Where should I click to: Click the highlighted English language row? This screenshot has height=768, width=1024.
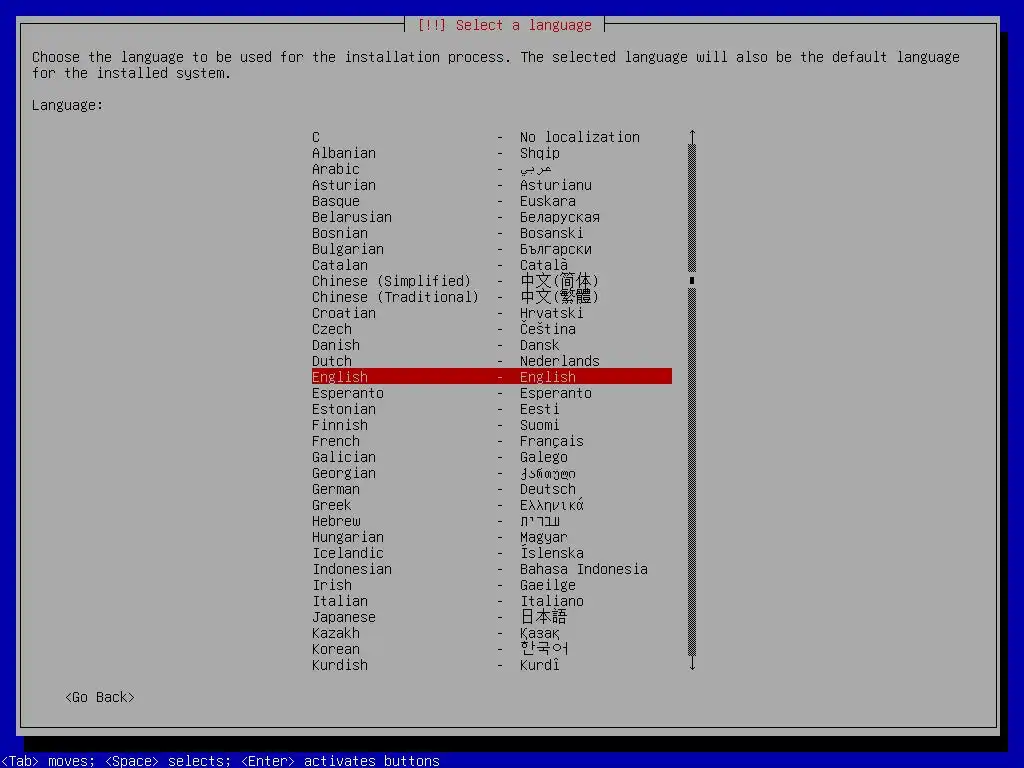click(492, 377)
